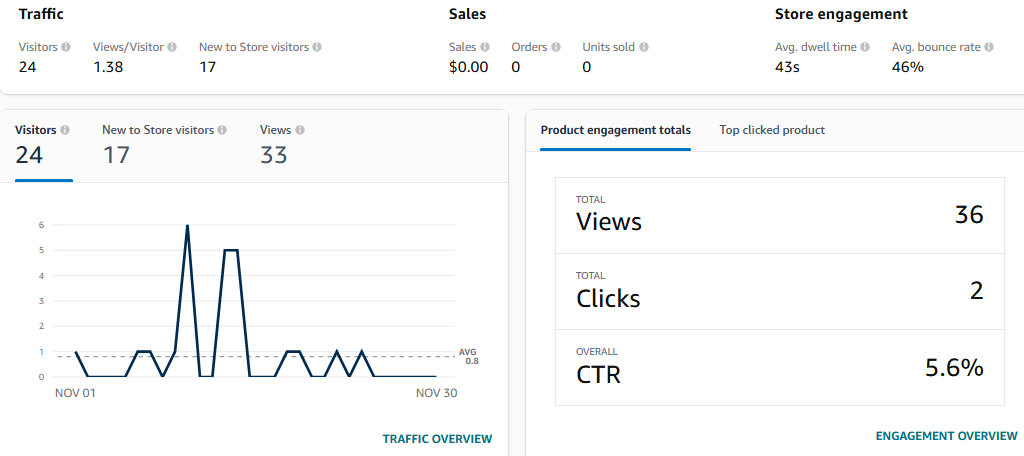Image resolution: width=1024 pixels, height=456 pixels.
Task: Click info icon next to Sales
Action: [x=484, y=47]
